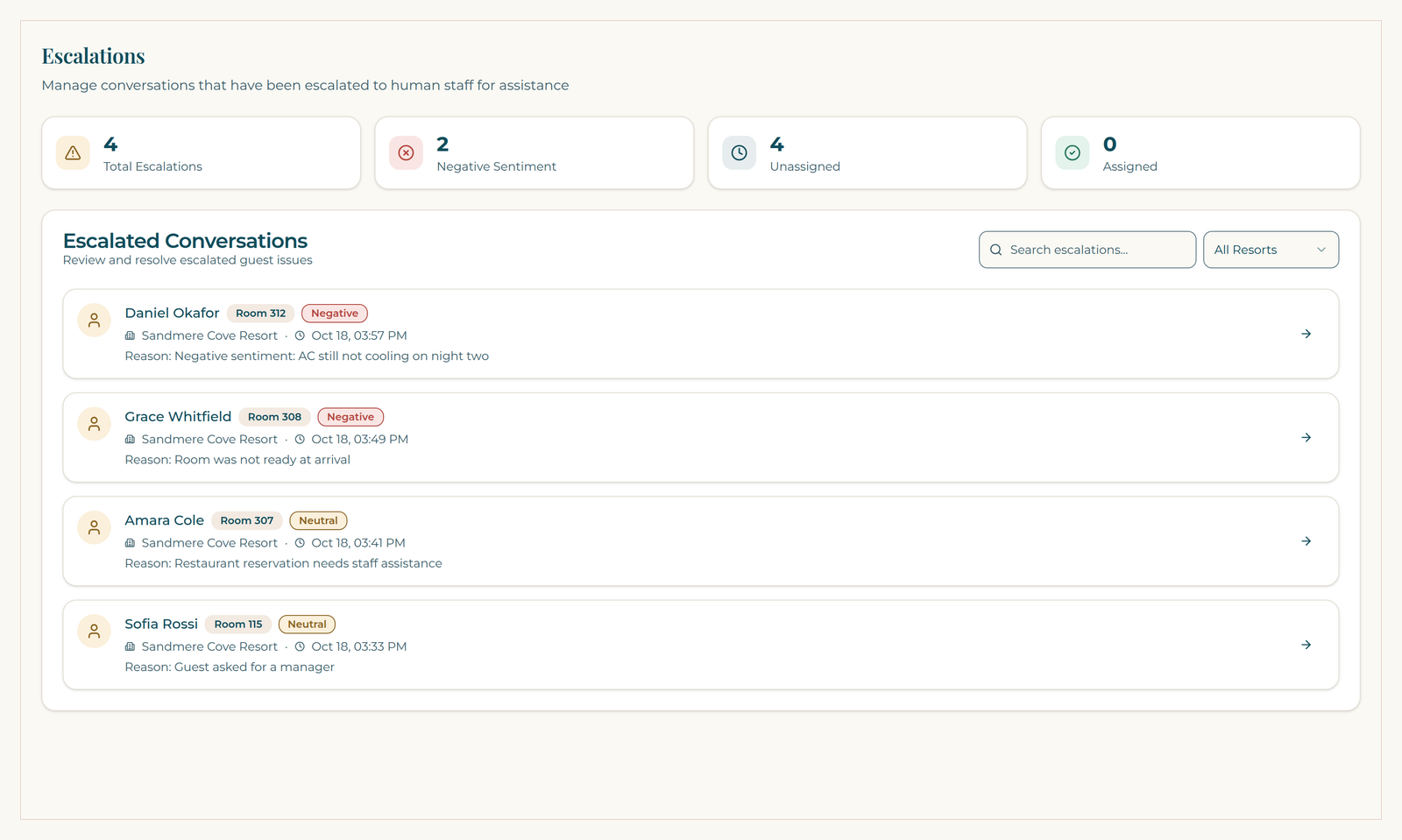Click the Room 307 tag
The height and width of the screenshot is (840, 1402).
click(247, 520)
